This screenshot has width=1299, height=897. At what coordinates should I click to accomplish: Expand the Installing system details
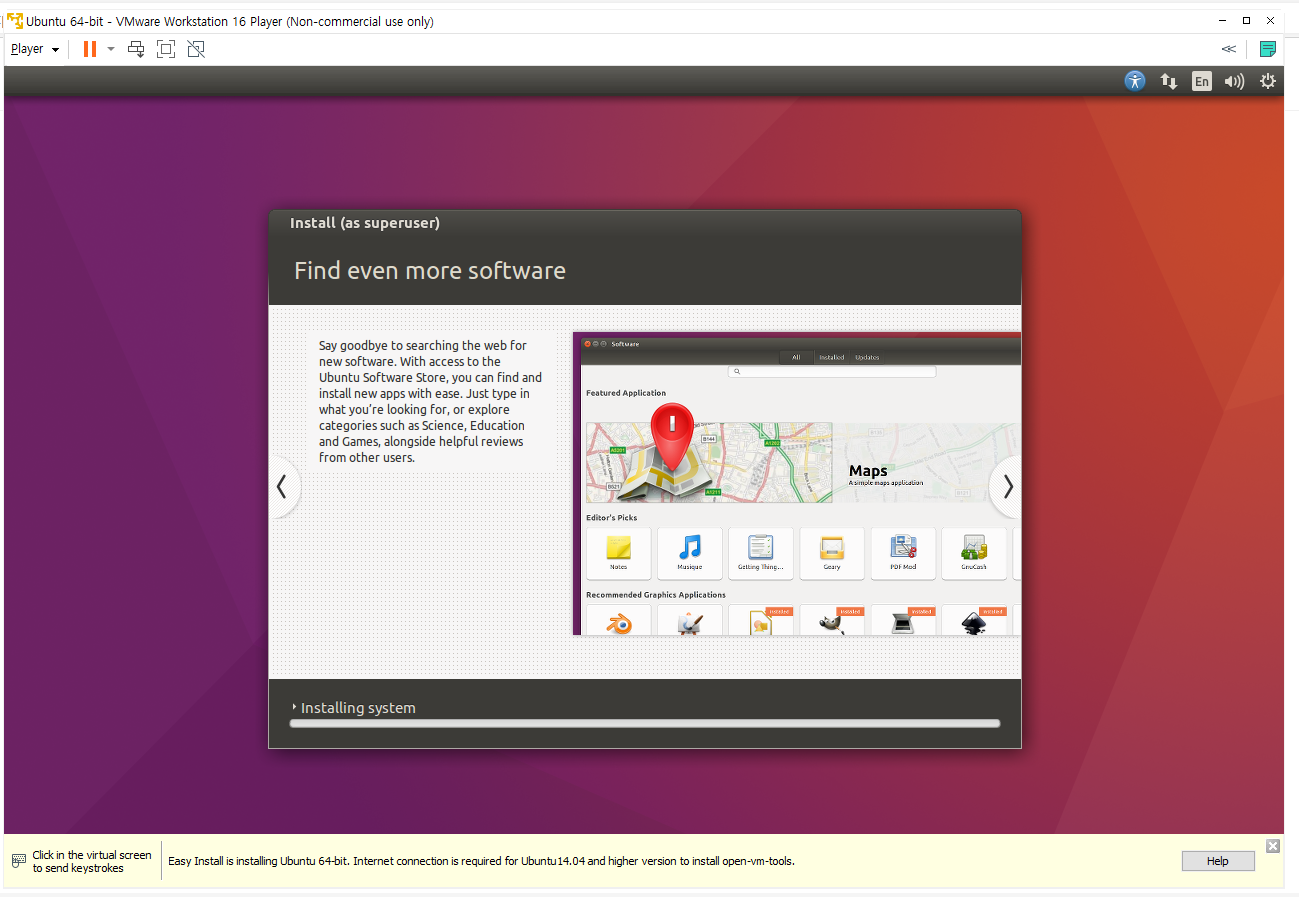[295, 707]
